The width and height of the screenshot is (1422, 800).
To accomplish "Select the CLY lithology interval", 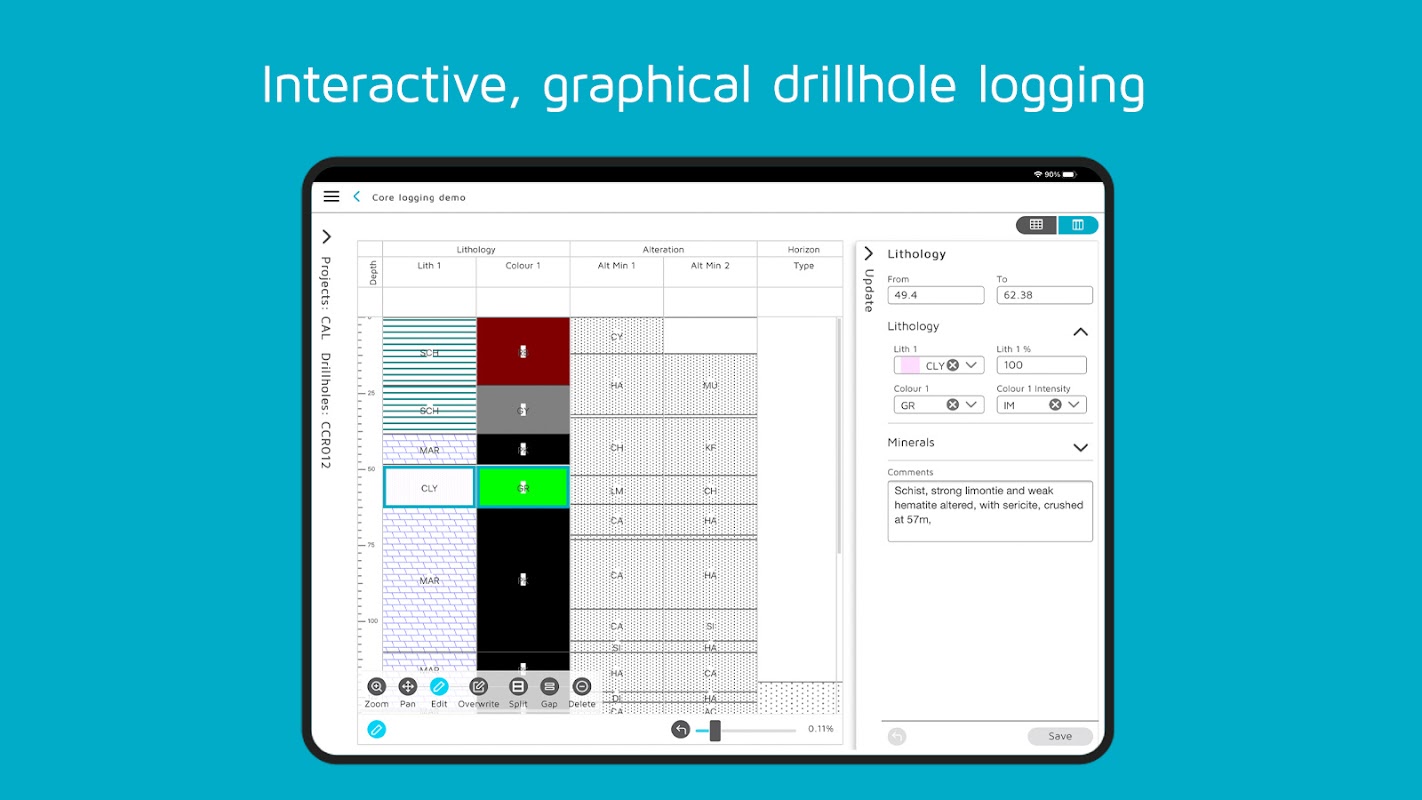I will (x=429, y=488).
